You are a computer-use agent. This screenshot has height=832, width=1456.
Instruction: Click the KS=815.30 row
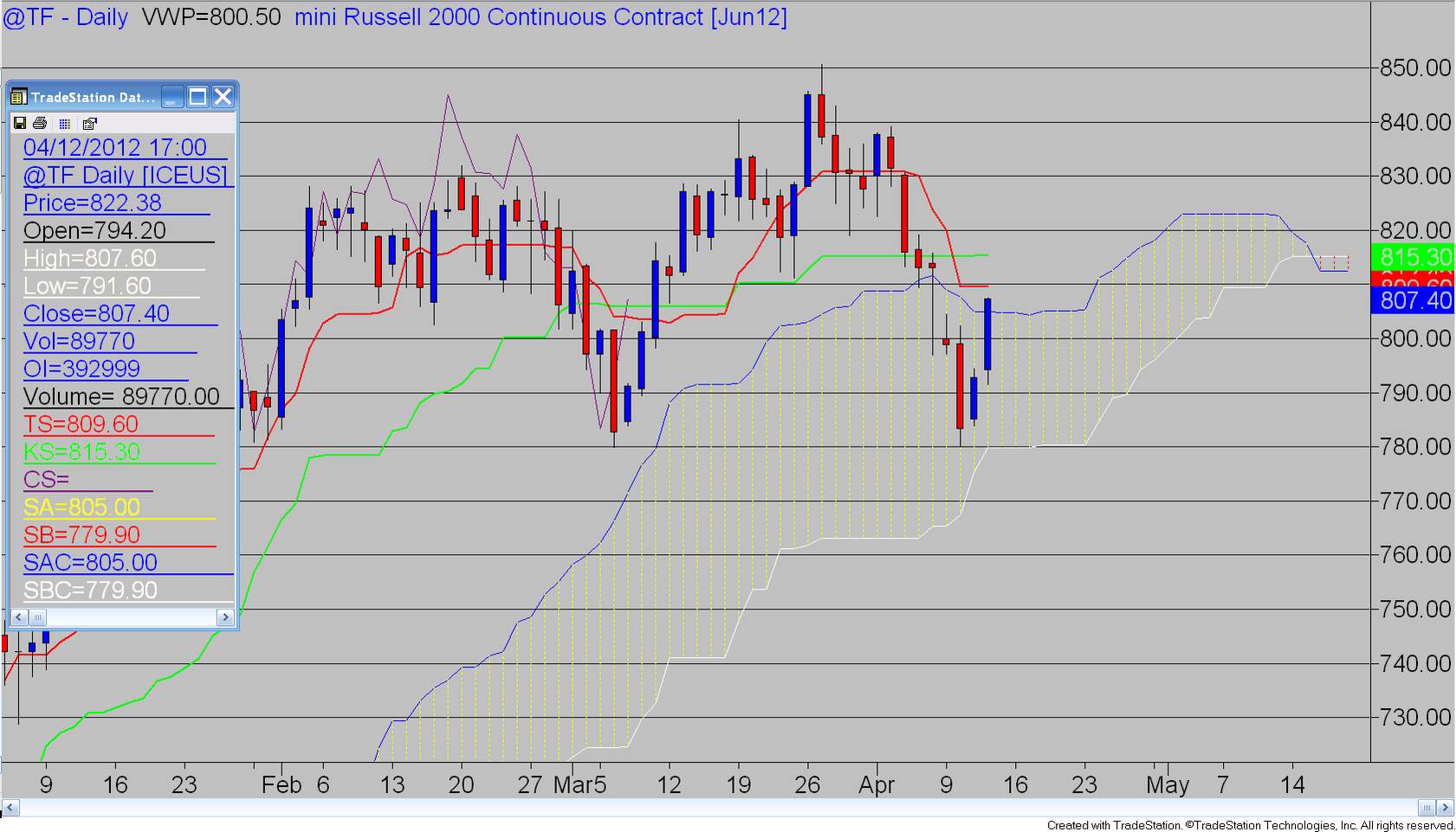pos(81,452)
